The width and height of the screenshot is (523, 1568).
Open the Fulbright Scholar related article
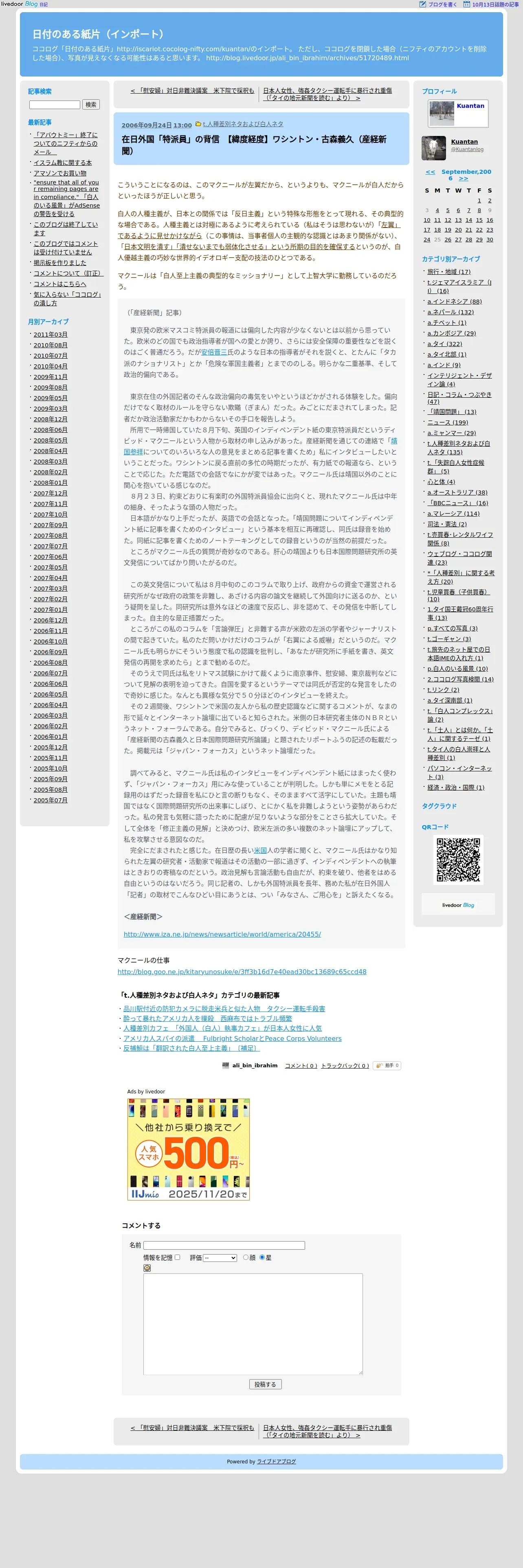click(x=232, y=1038)
